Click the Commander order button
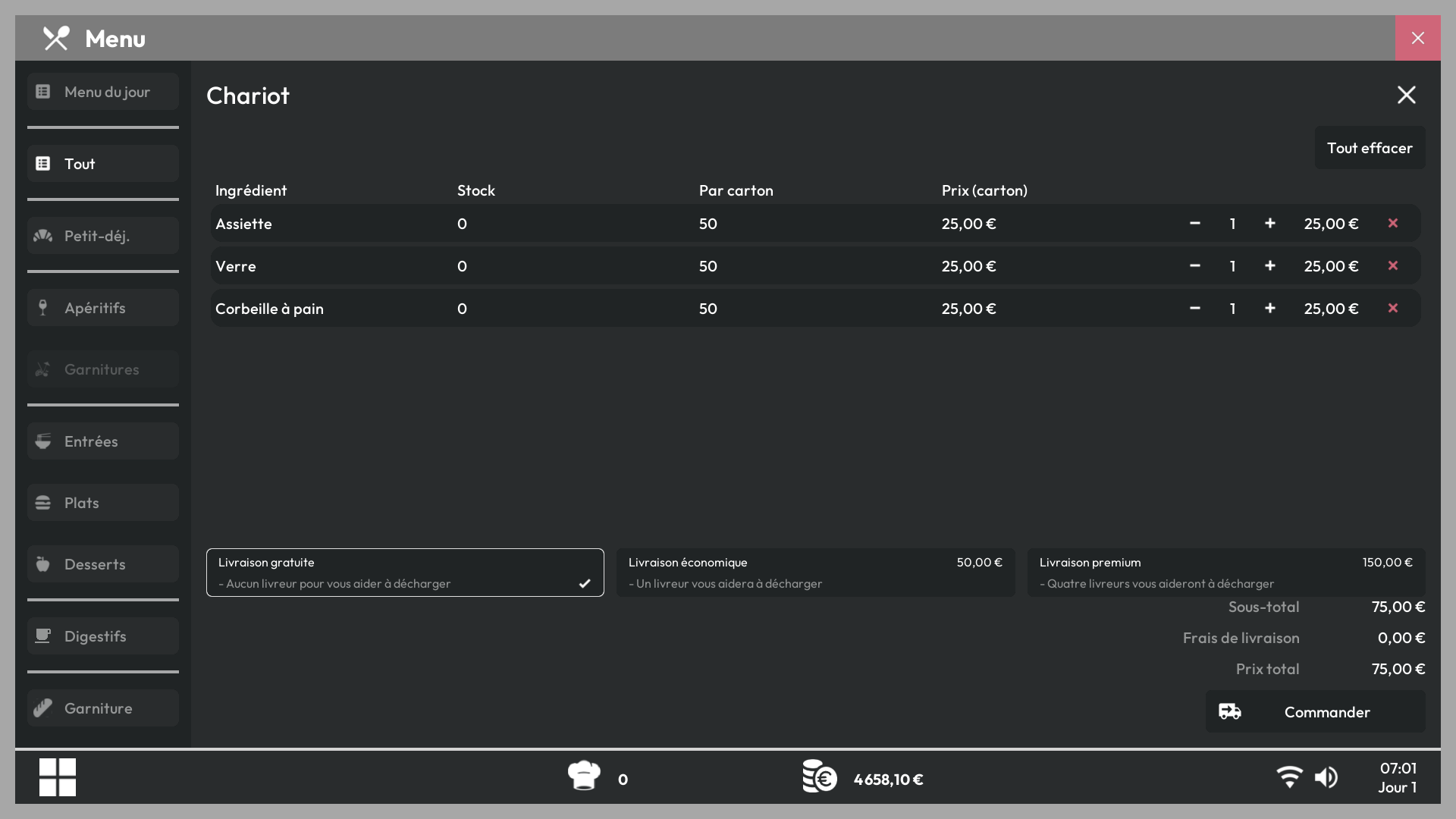Image resolution: width=1456 pixels, height=819 pixels. [x=1316, y=711]
